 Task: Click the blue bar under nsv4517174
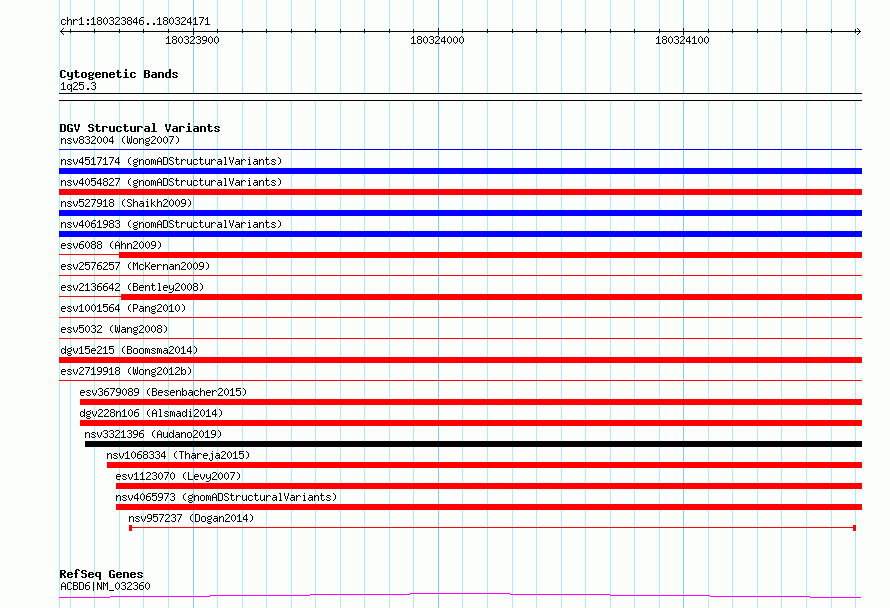[x=460, y=171]
